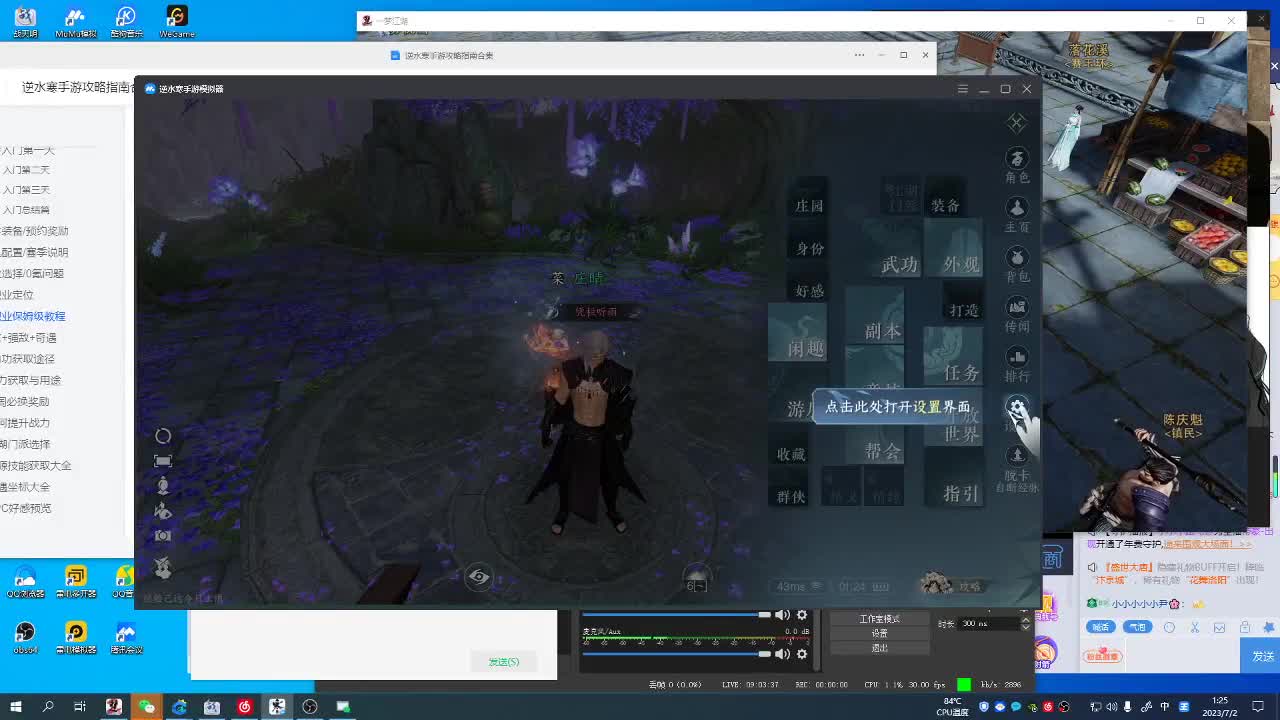Open the WeGame desktop shortcut
The width and height of the screenshot is (1280, 720).
tap(176, 23)
